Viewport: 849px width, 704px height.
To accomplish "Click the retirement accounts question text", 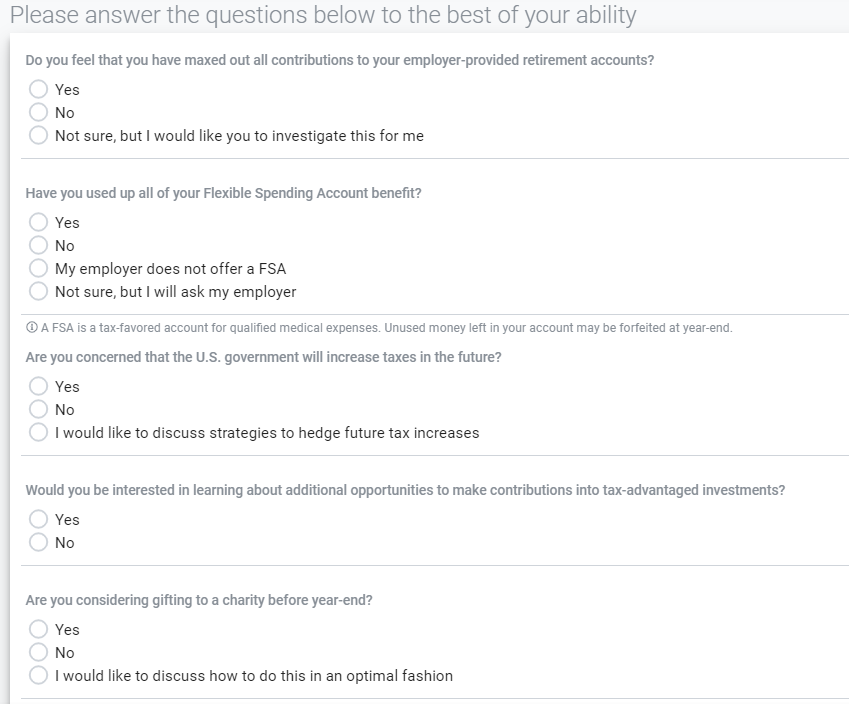I will tap(339, 60).
